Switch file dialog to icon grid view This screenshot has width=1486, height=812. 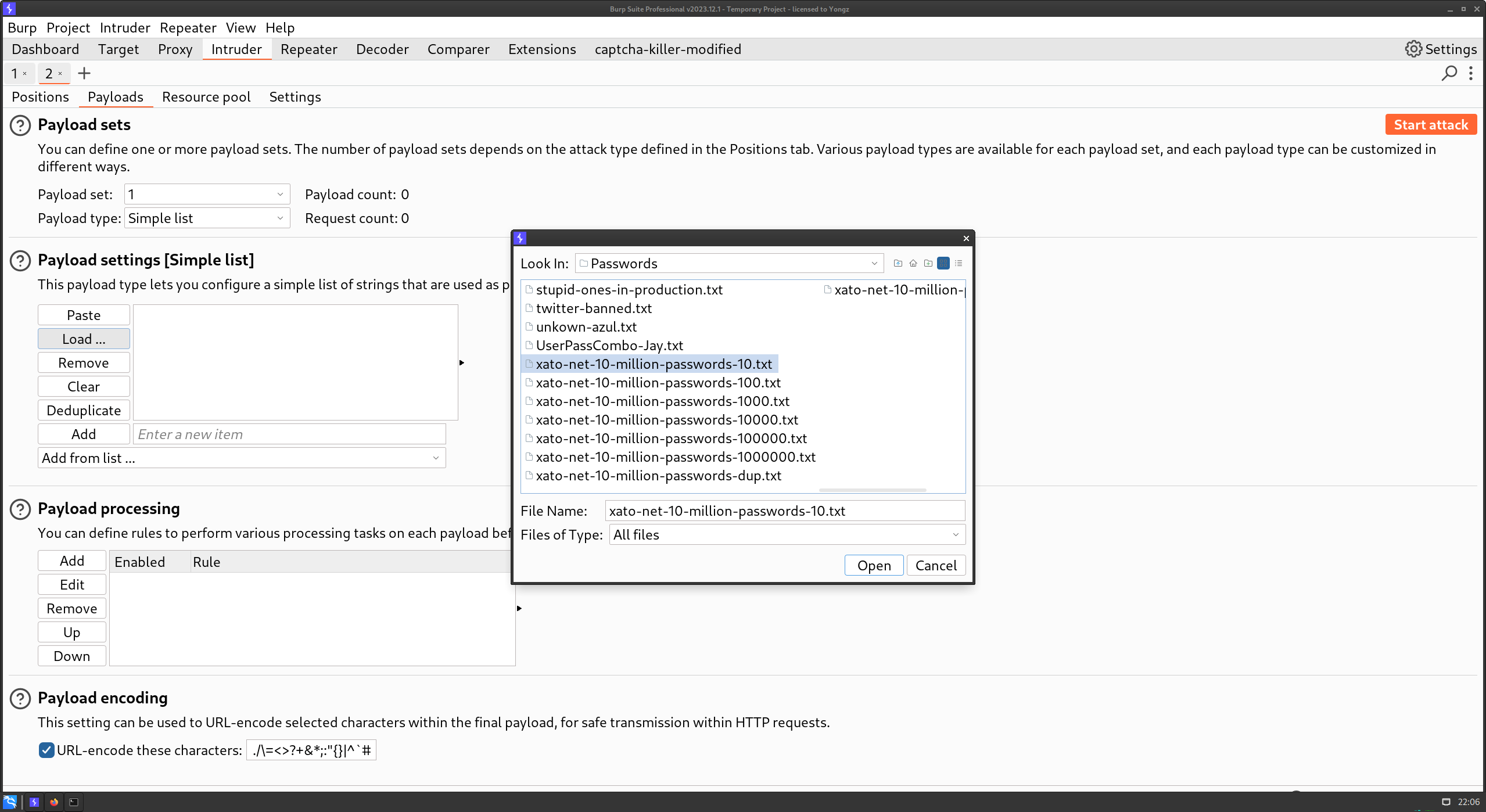[943, 263]
